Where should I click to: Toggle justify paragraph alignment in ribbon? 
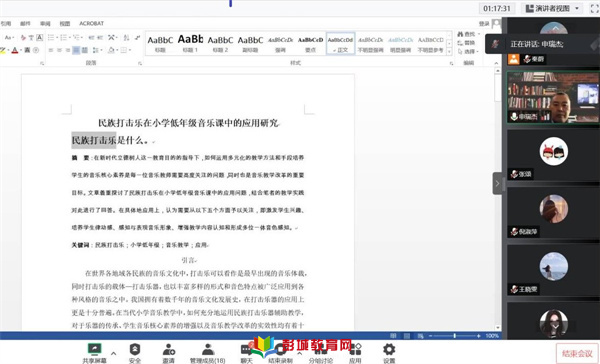coord(76,50)
